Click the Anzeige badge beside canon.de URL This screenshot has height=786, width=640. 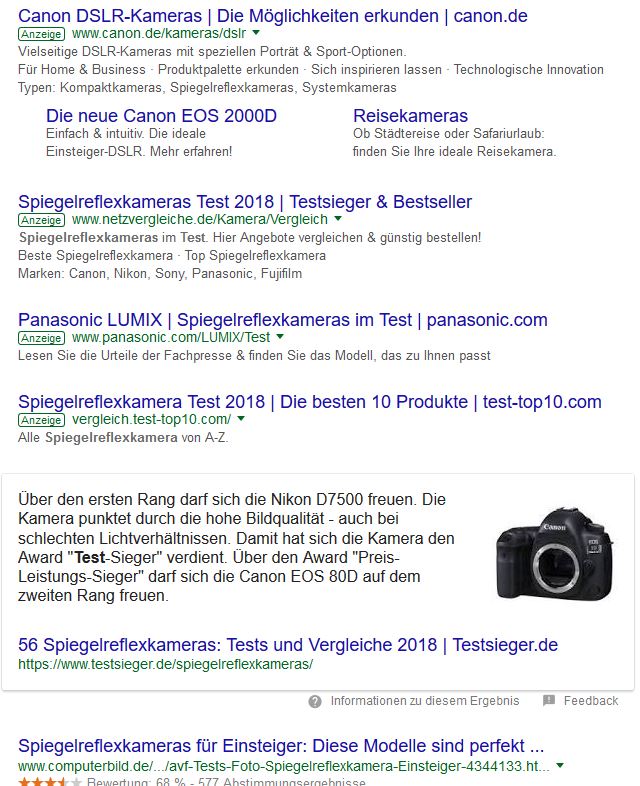[x=42, y=34]
